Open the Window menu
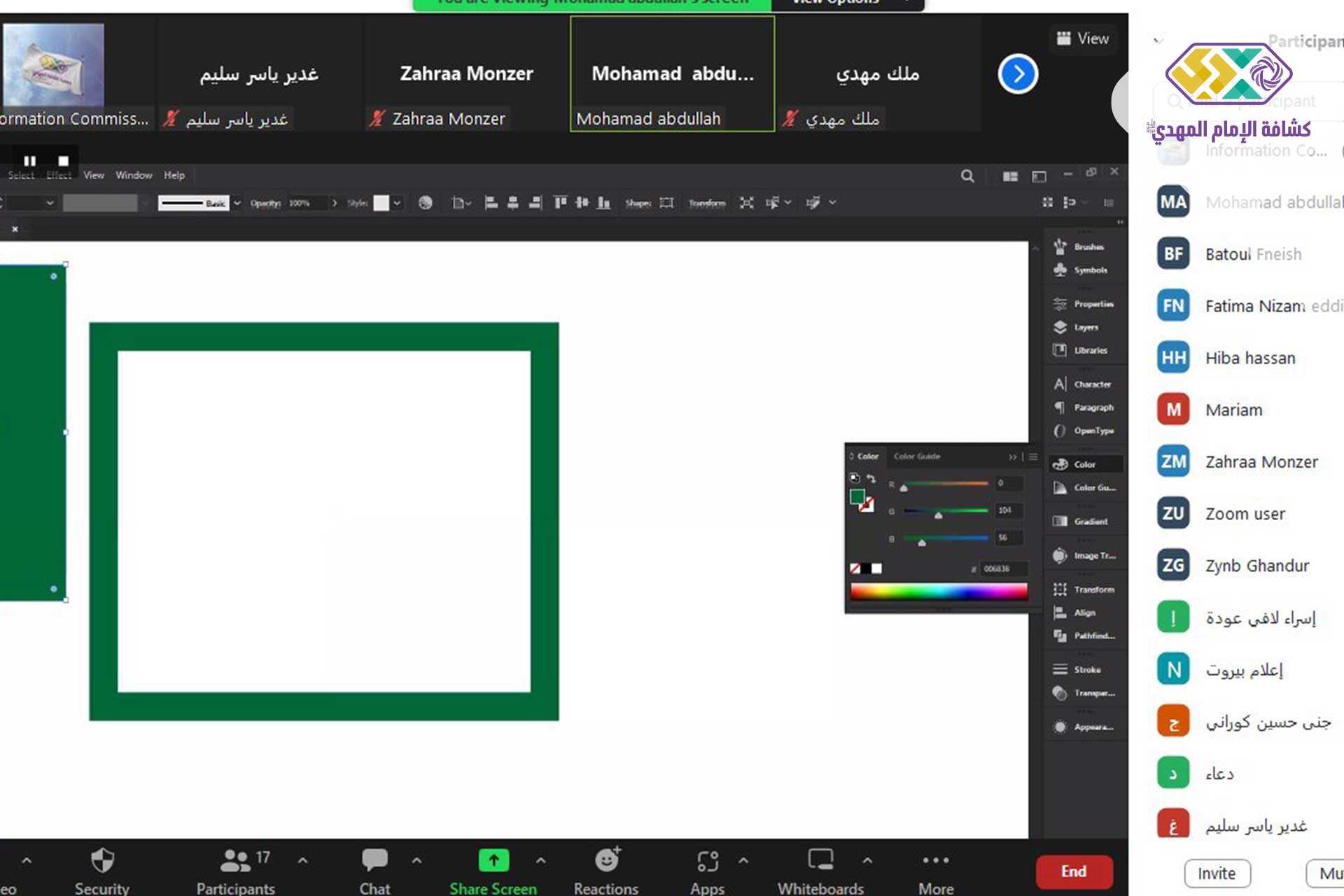 (x=134, y=175)
